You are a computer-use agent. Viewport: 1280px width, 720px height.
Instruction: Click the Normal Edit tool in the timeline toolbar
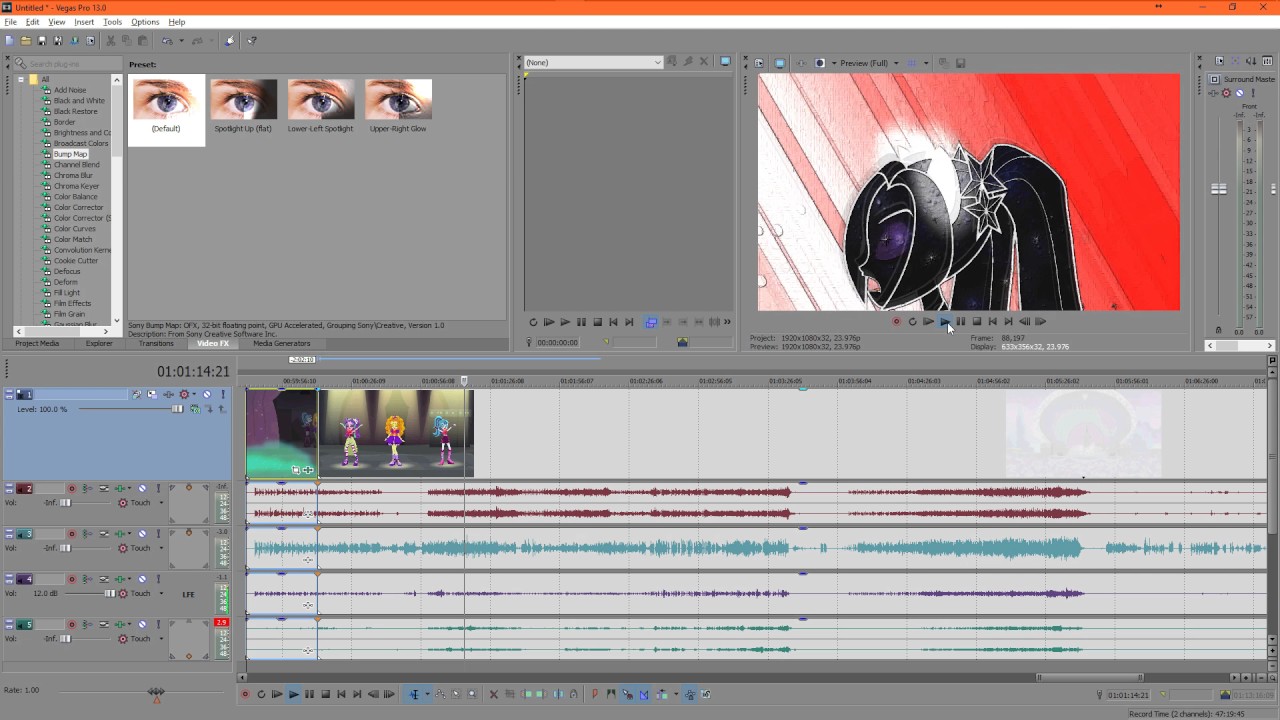pyautogui.click(x=414, y=694)
